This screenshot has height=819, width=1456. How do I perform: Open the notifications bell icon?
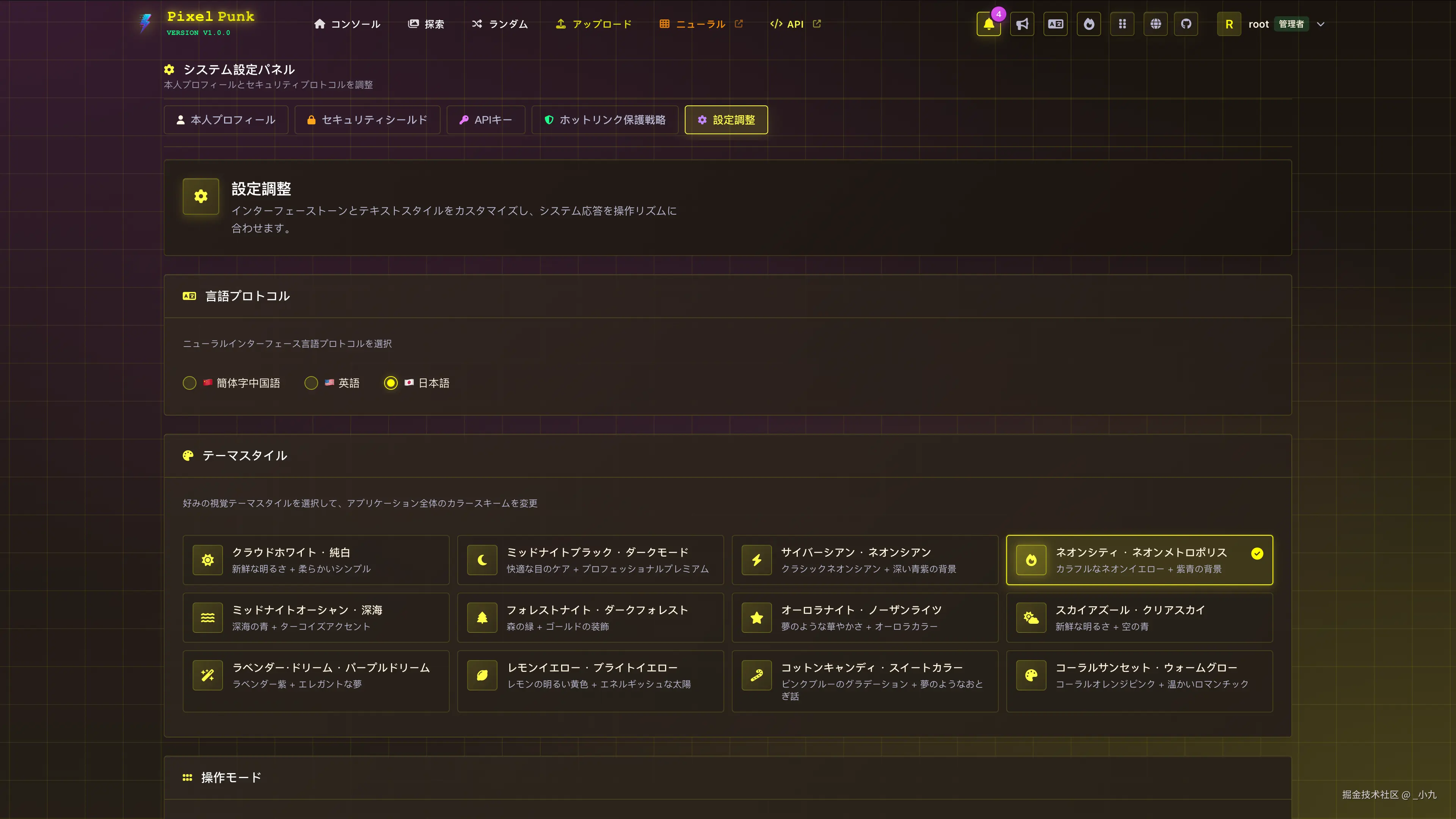click(988, 24)
